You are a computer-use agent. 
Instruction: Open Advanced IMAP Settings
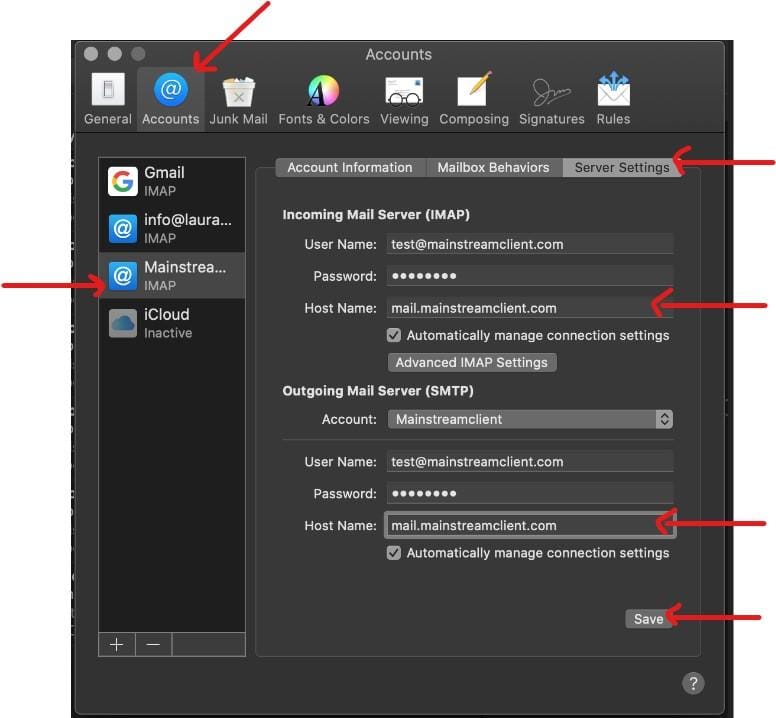472,362
